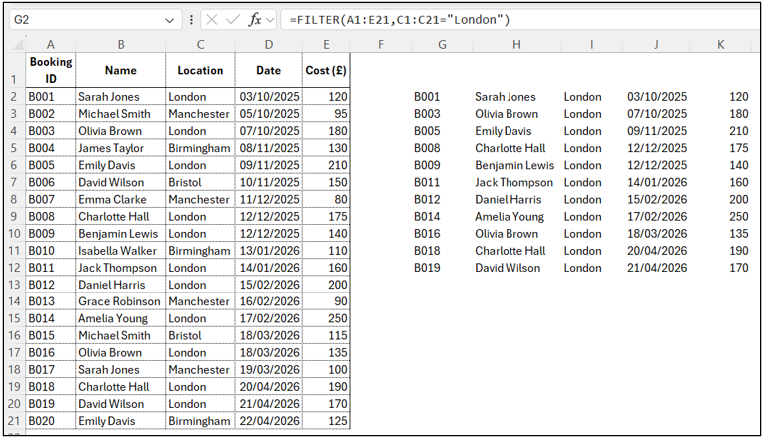Click the three-dot Name Box resize handle
The height and width of the screenshot is (439, 768).
(x=191, y=20)
